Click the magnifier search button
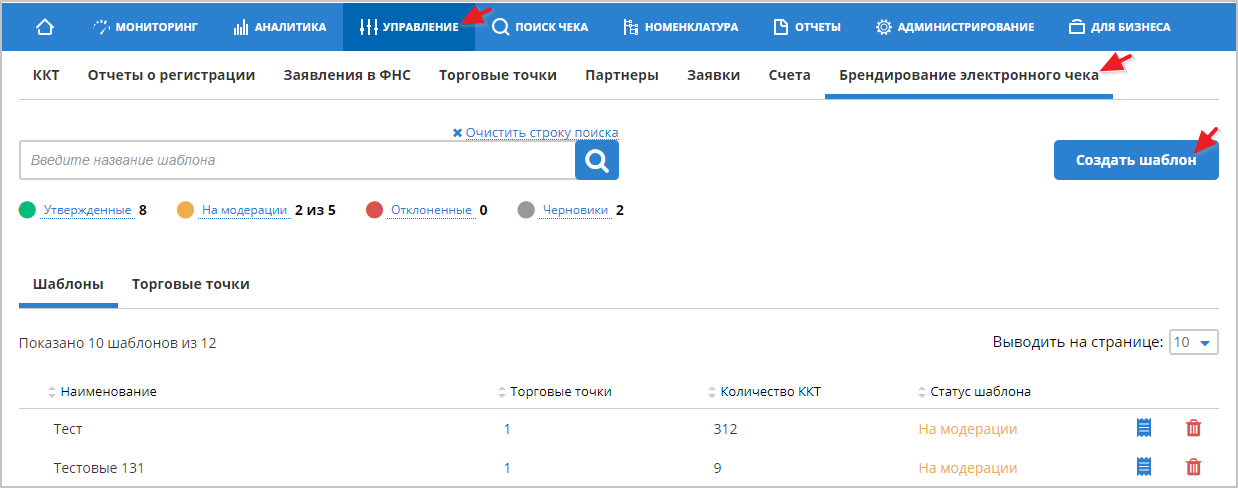The height and width of the screenshot is (488, 1238). (x=597, y=160)
